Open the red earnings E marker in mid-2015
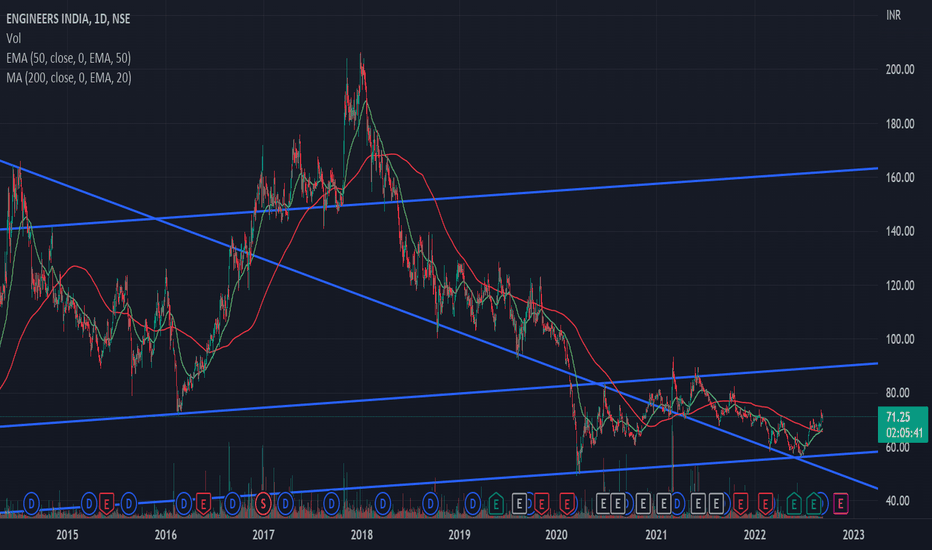 coord(106,504)
